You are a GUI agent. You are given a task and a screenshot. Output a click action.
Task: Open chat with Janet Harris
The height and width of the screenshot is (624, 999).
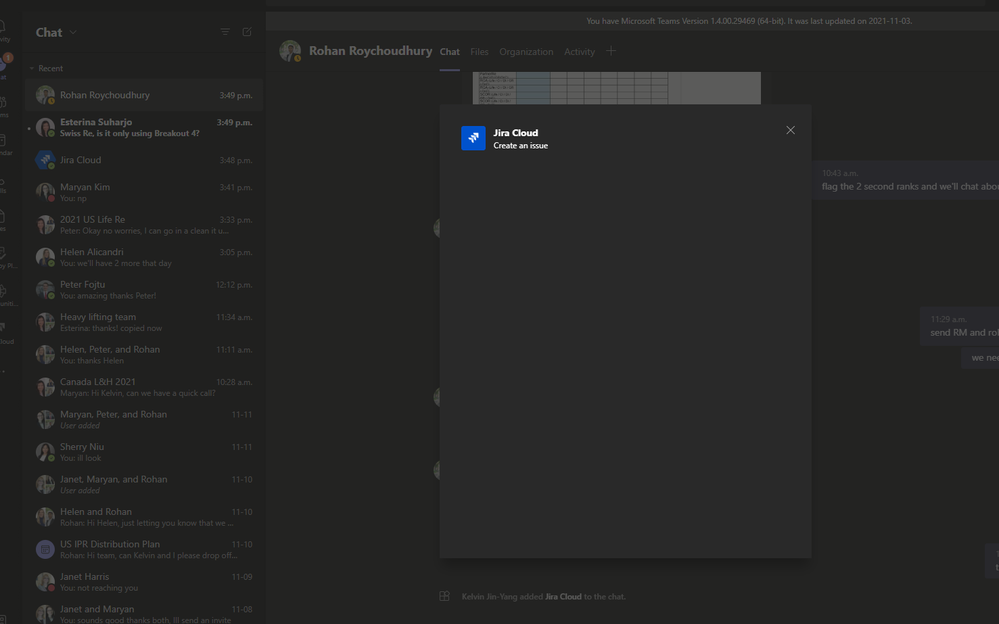(x=144, y=583)
